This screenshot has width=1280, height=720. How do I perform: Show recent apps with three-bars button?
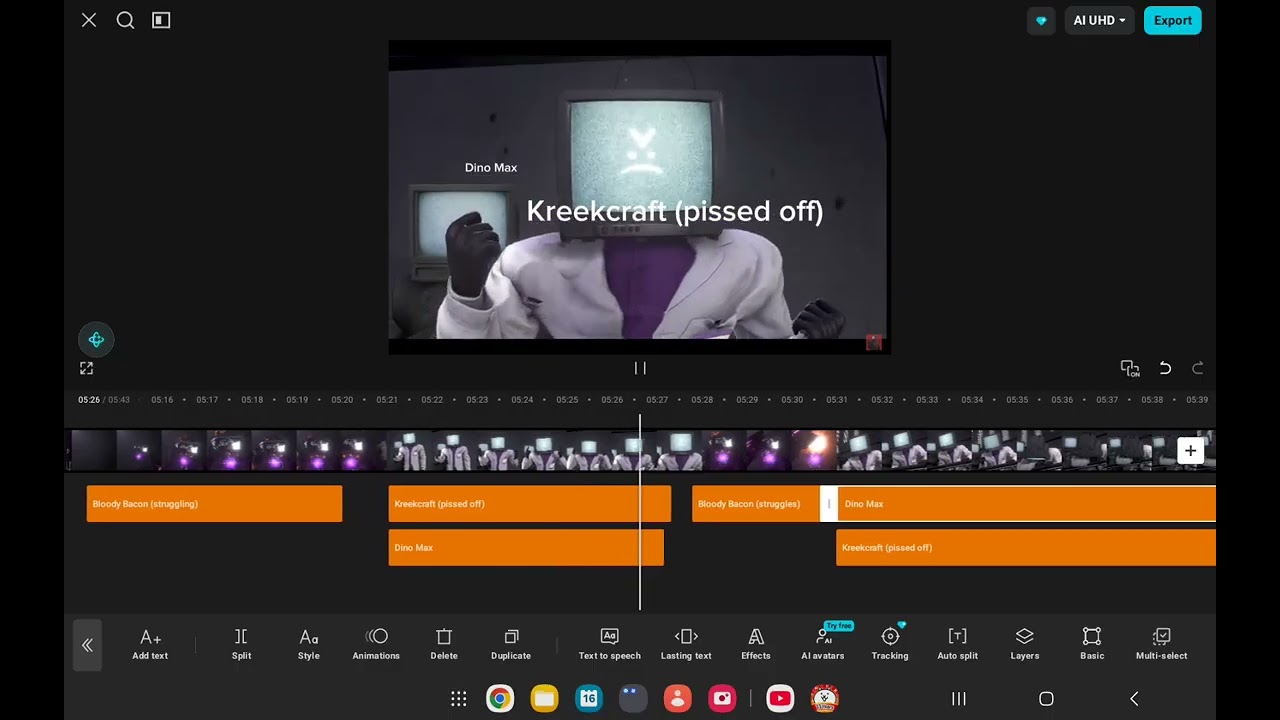click(x=958, y=699)
